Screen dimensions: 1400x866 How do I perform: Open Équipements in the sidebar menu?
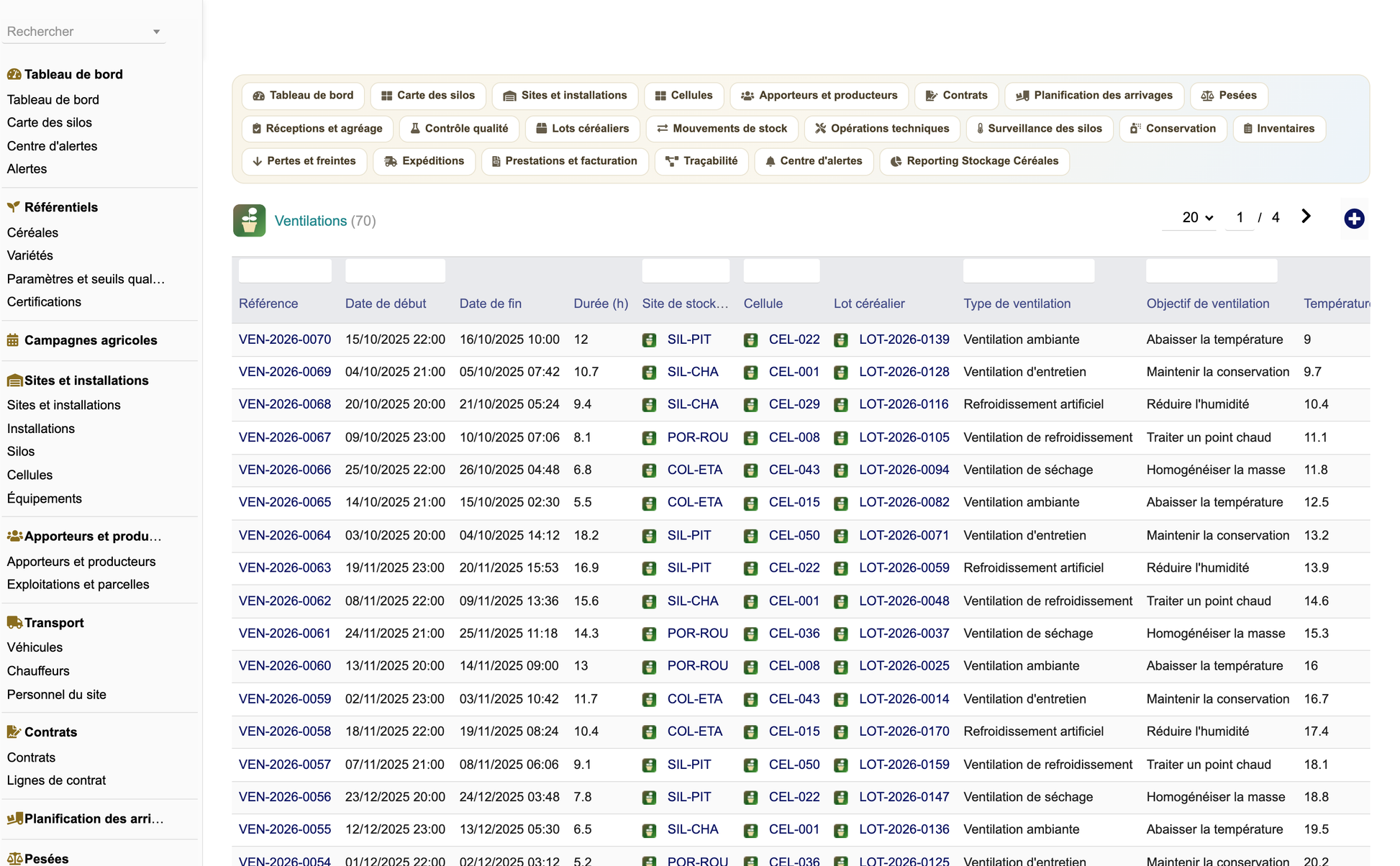pos(45,498)
